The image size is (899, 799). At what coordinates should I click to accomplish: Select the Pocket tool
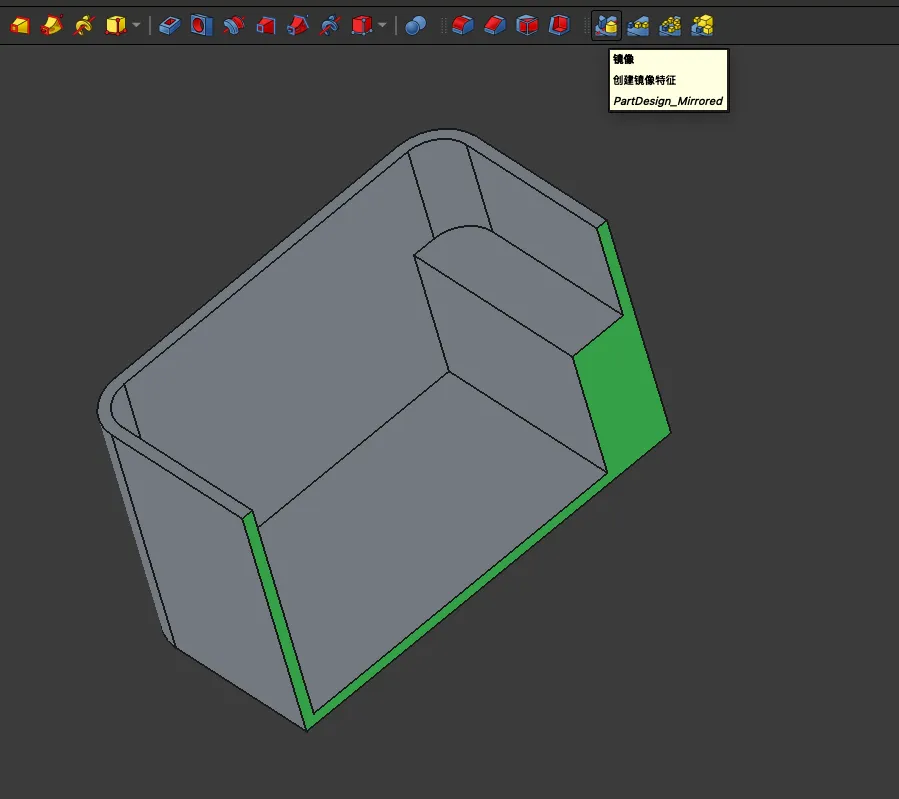[169, 25]
